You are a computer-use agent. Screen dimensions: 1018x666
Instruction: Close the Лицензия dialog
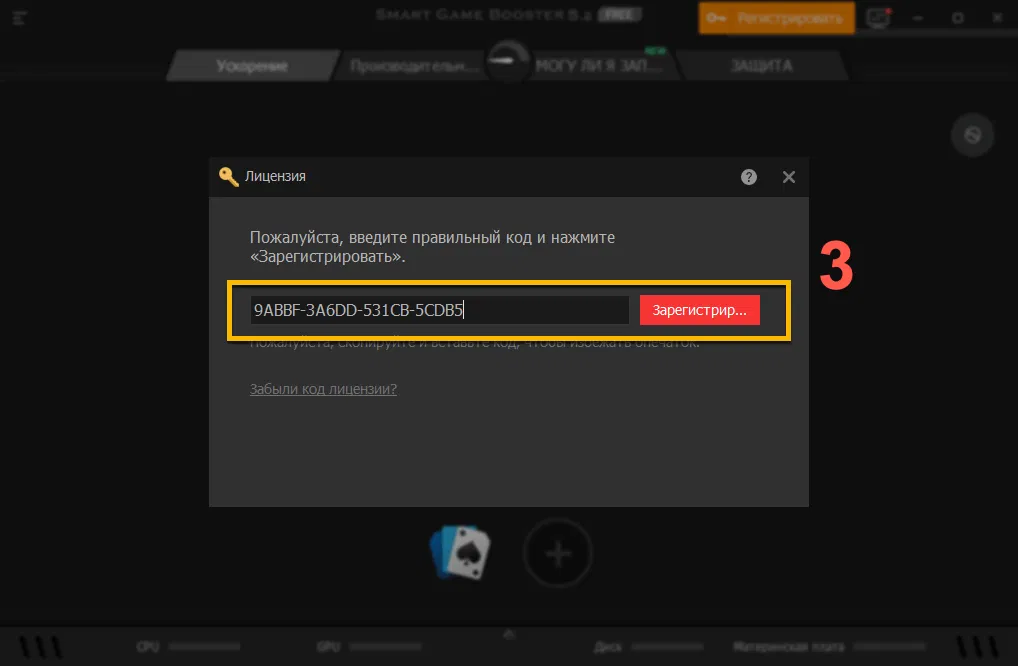coord(789,177)
